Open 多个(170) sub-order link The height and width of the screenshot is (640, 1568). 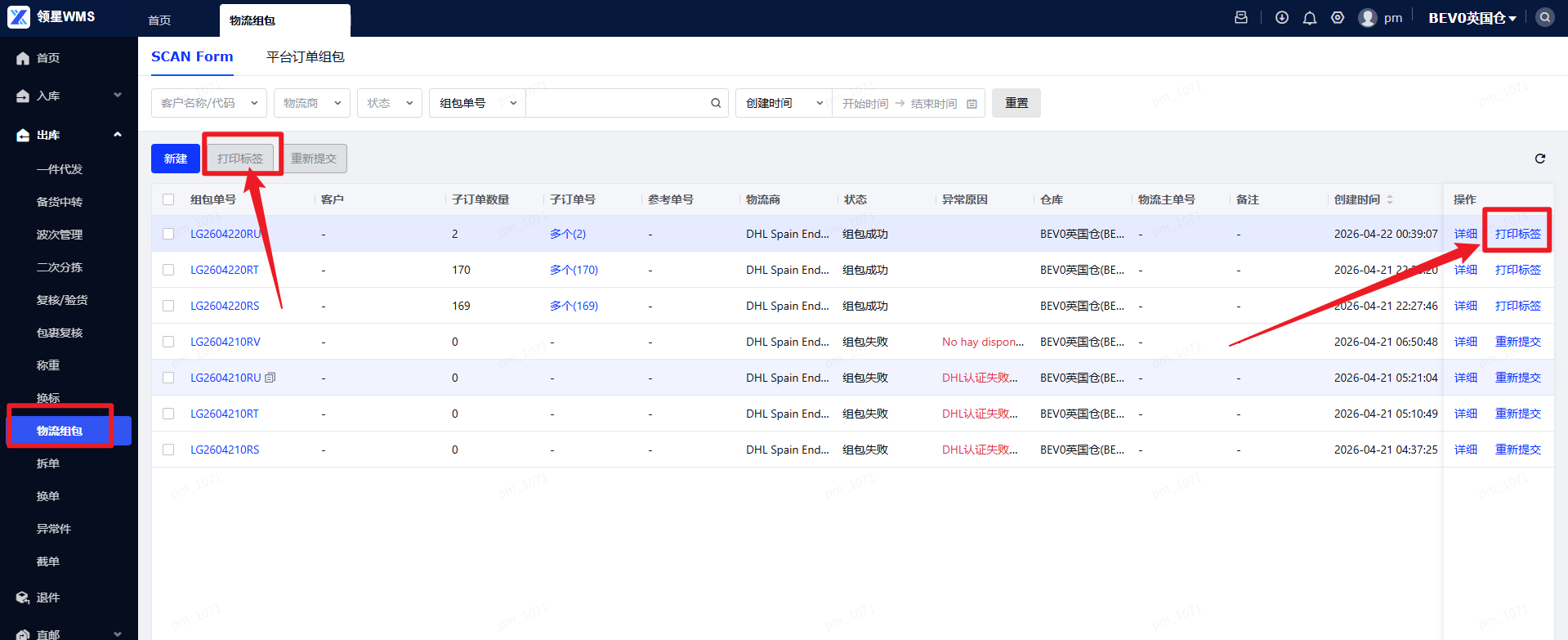tap(574, 270)
